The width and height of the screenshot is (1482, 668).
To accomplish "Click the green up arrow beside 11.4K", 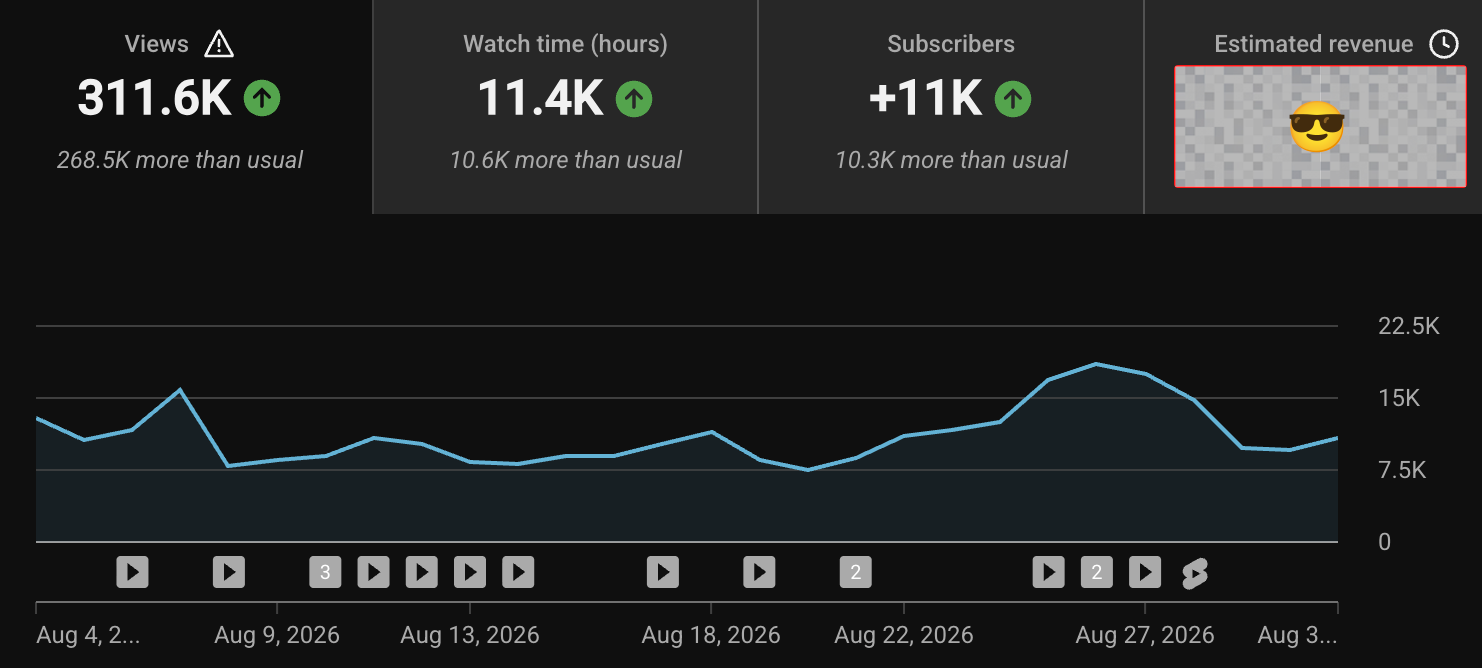I will click(634, 98).
